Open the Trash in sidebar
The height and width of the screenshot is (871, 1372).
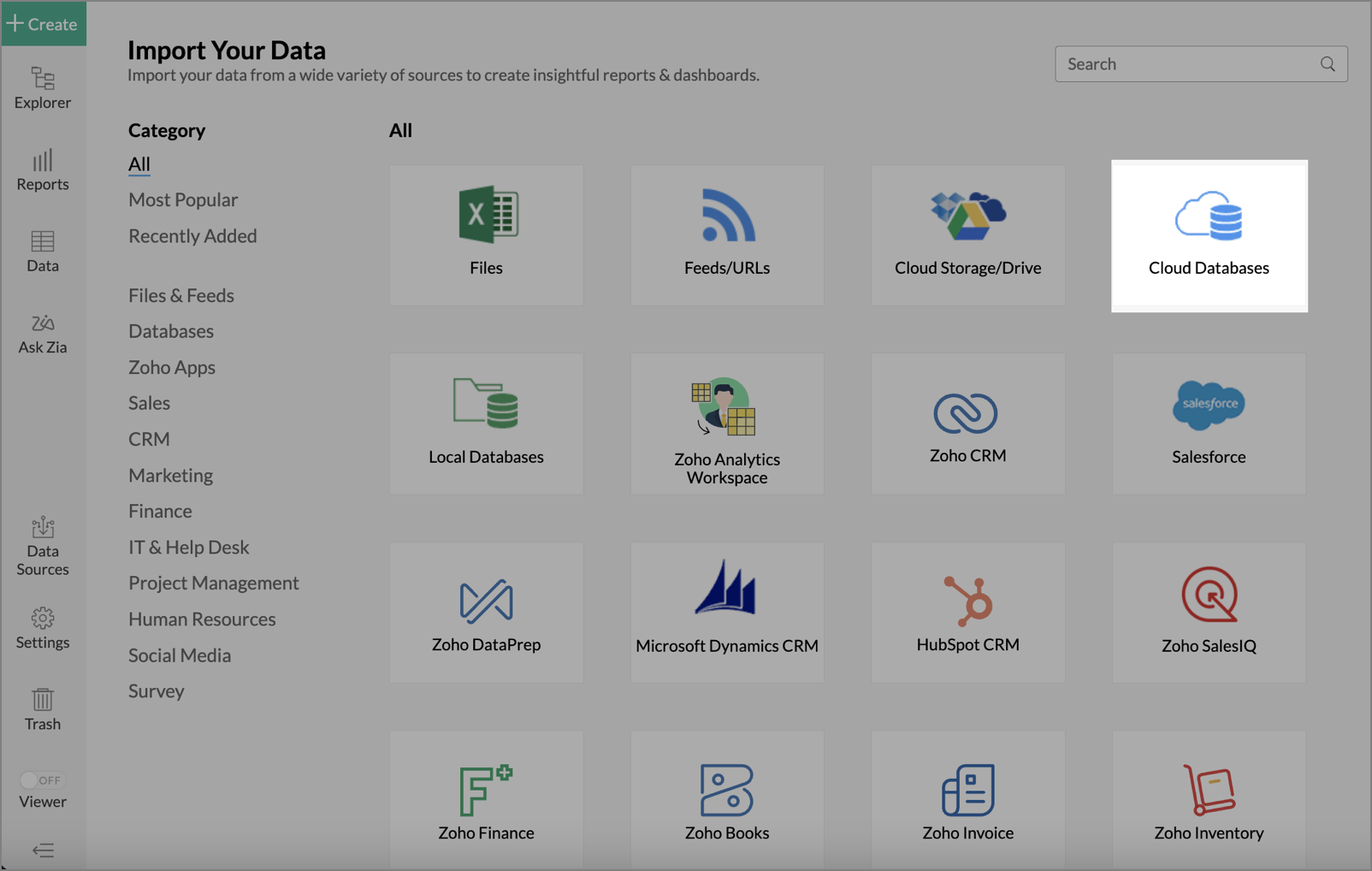(x=43, y=709)
